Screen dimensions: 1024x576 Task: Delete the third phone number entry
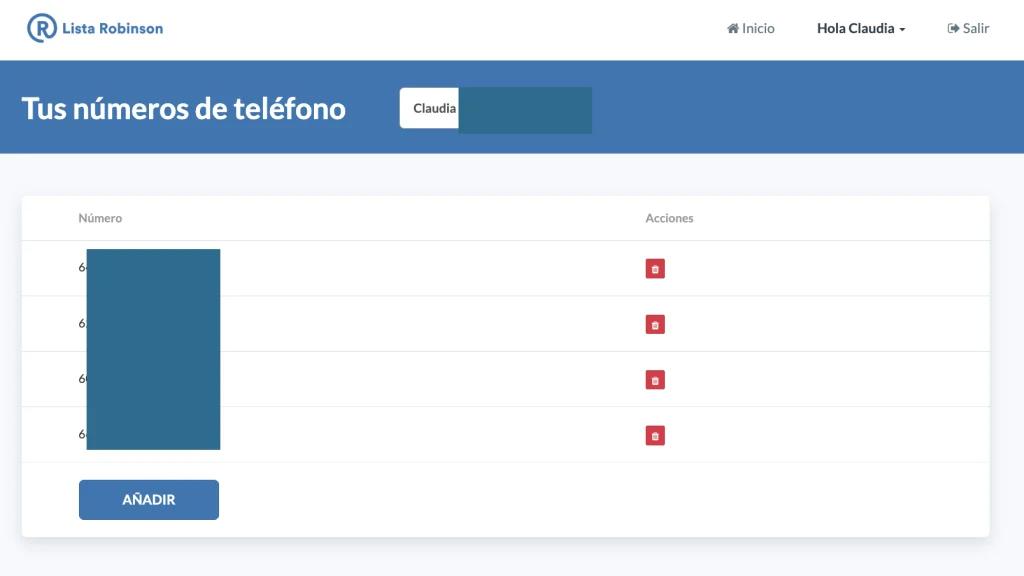tap(655, 380)
